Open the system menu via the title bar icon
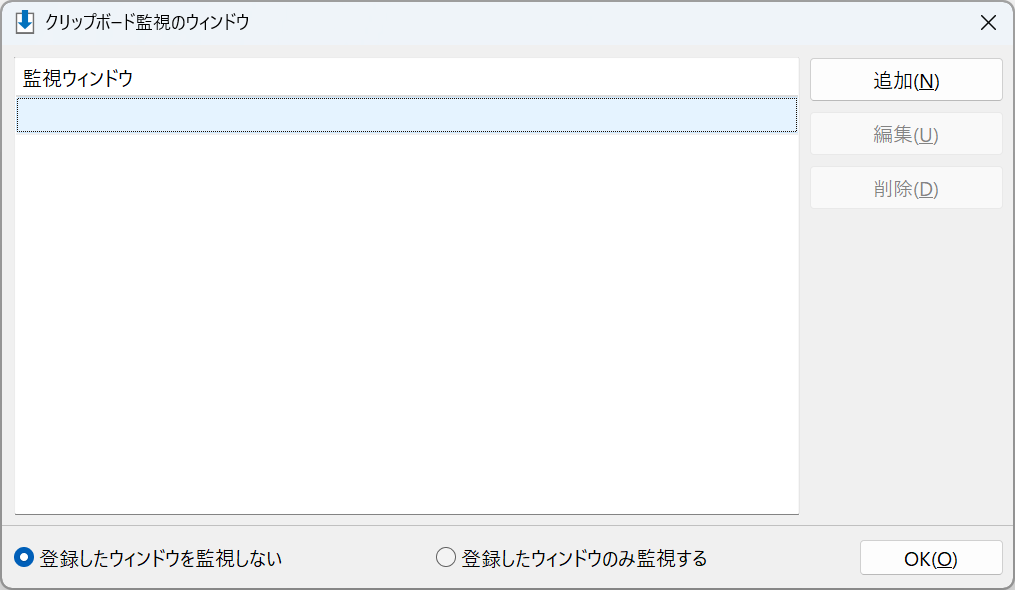This screenshot has height=590, width=1015. (25, 22)
